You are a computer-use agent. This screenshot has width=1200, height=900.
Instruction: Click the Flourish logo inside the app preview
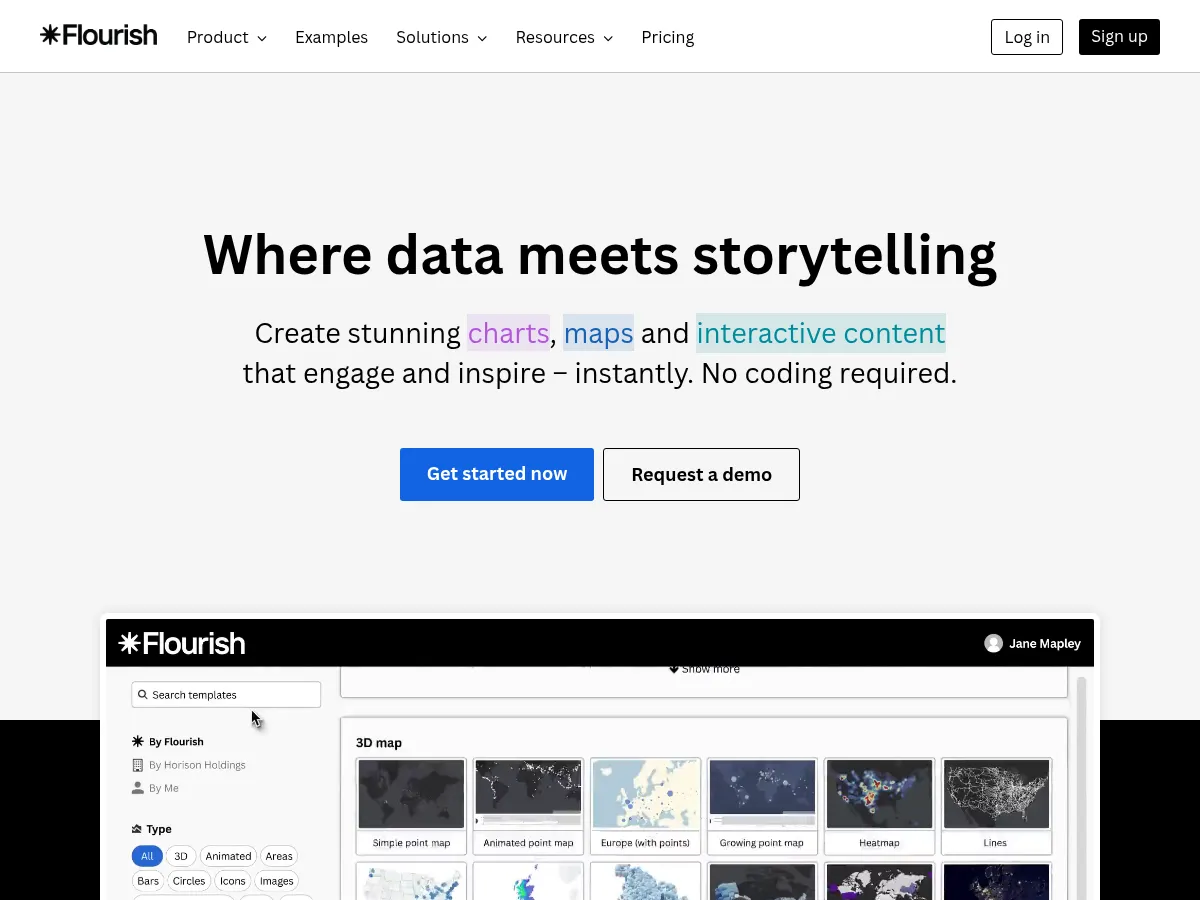click(182, 643)
